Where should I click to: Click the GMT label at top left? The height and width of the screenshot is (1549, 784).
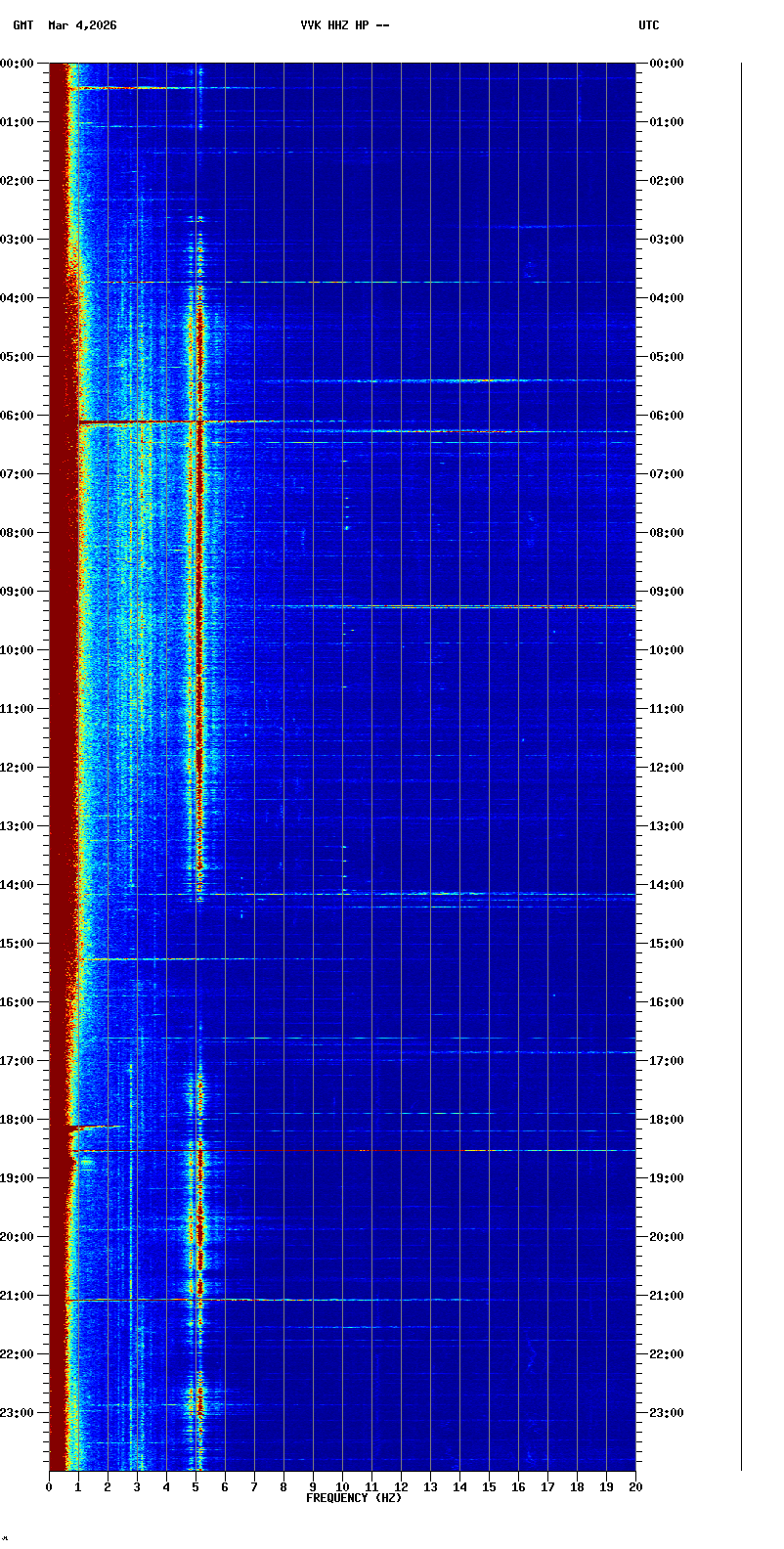click(22, 25)
